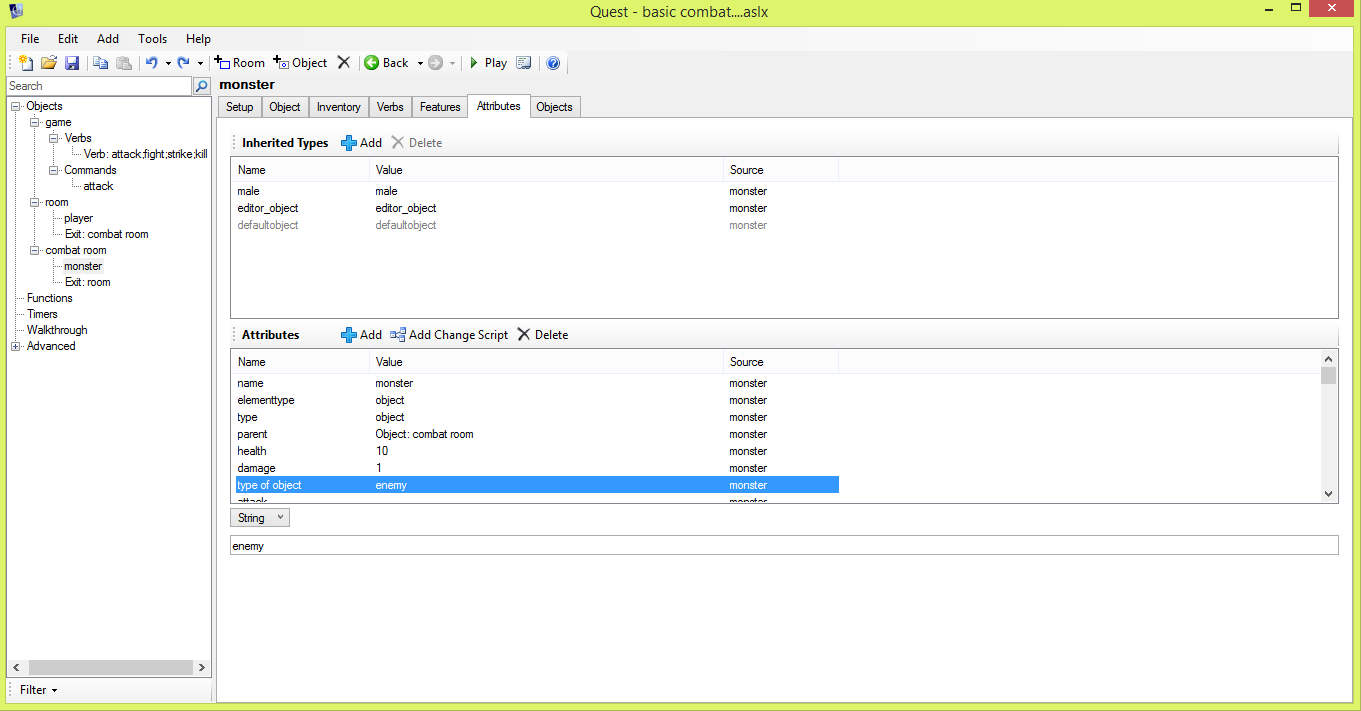Click the attributes list scroll down arrow
This screenshot has height=711, width=1361.
pos(1328,493)
